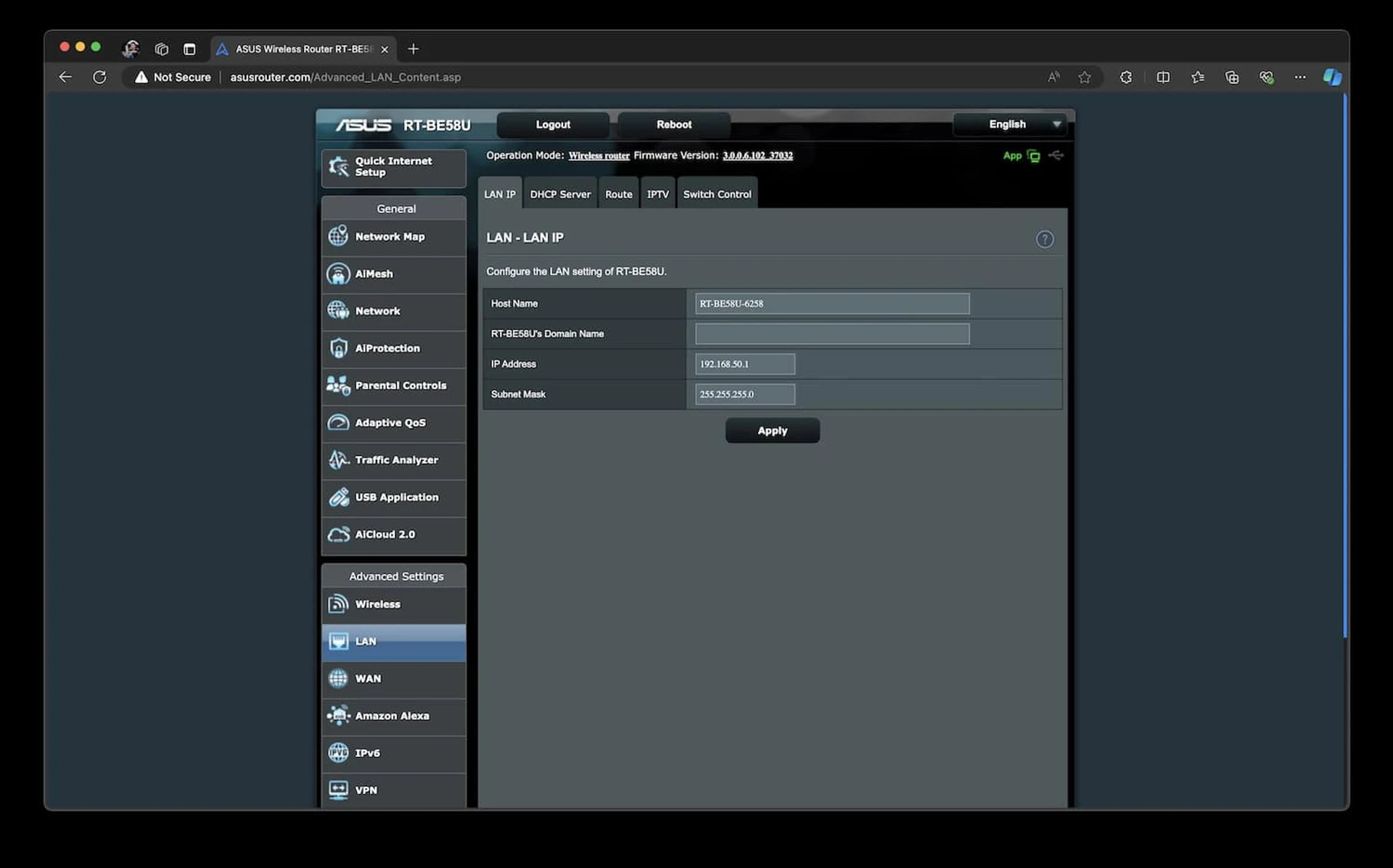The height and width of the screenshot is (868, 1393).
Task: Close the ASUS router browser tab
Action: tap(385, 49)
